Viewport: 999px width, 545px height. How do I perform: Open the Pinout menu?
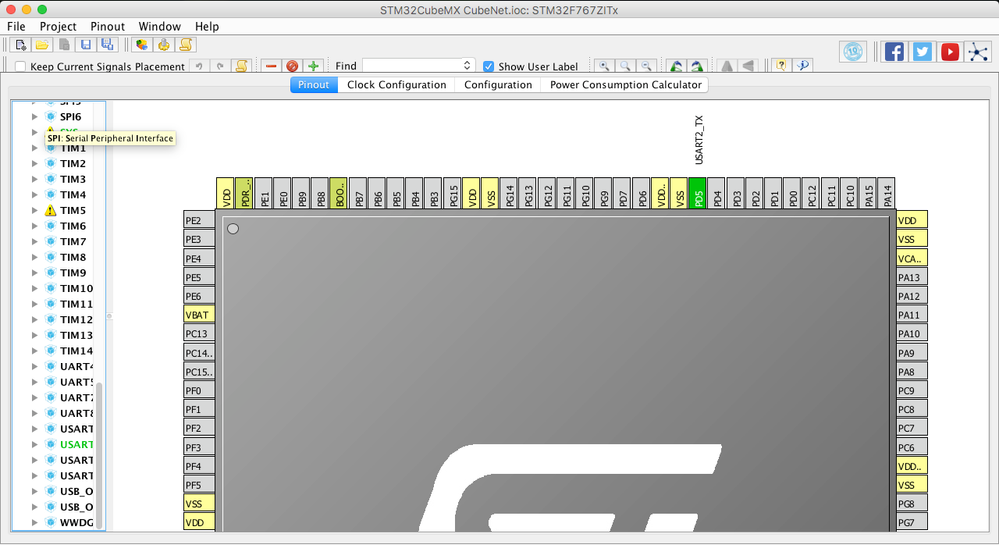coord(107,26)
